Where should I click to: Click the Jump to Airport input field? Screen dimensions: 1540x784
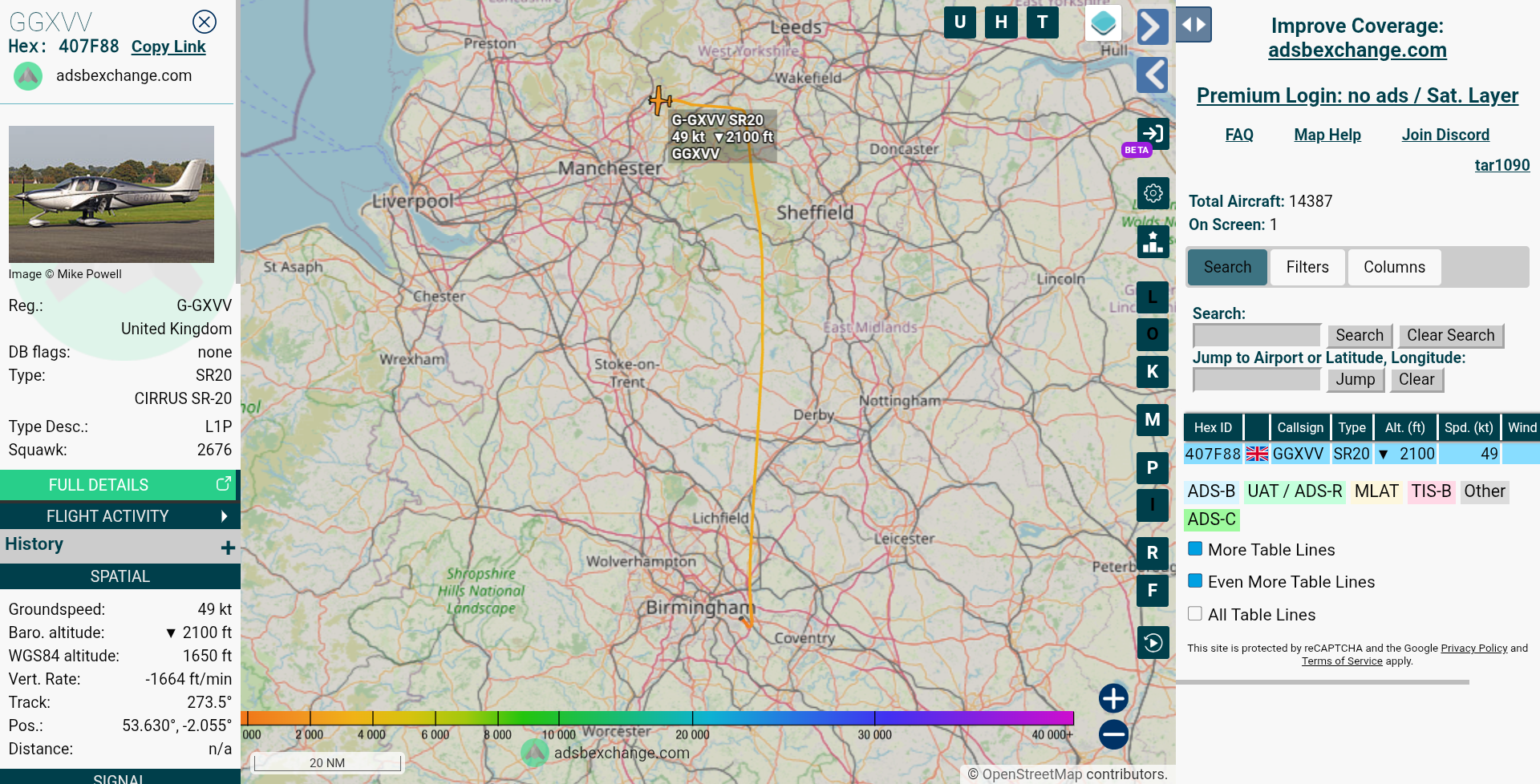click(x=1256, y=379)
